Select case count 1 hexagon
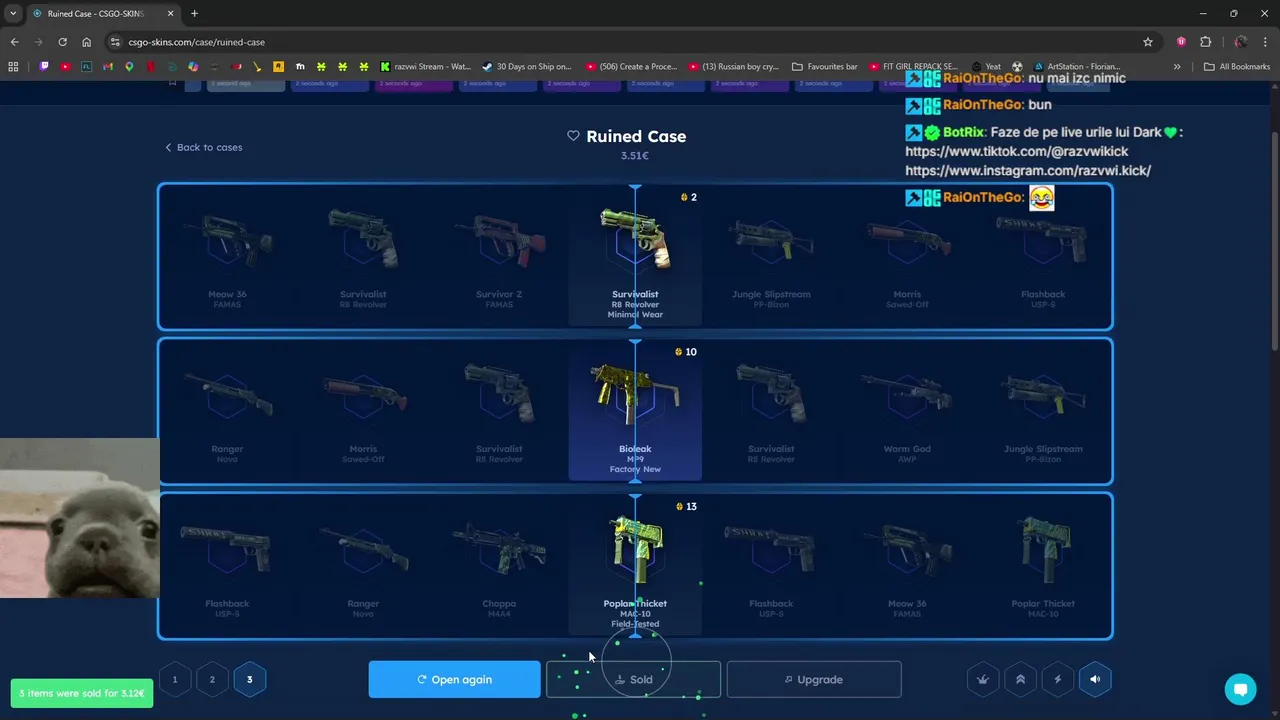Screen dimensions: 1280x720 pyautogui.click(x=174, y=680)
